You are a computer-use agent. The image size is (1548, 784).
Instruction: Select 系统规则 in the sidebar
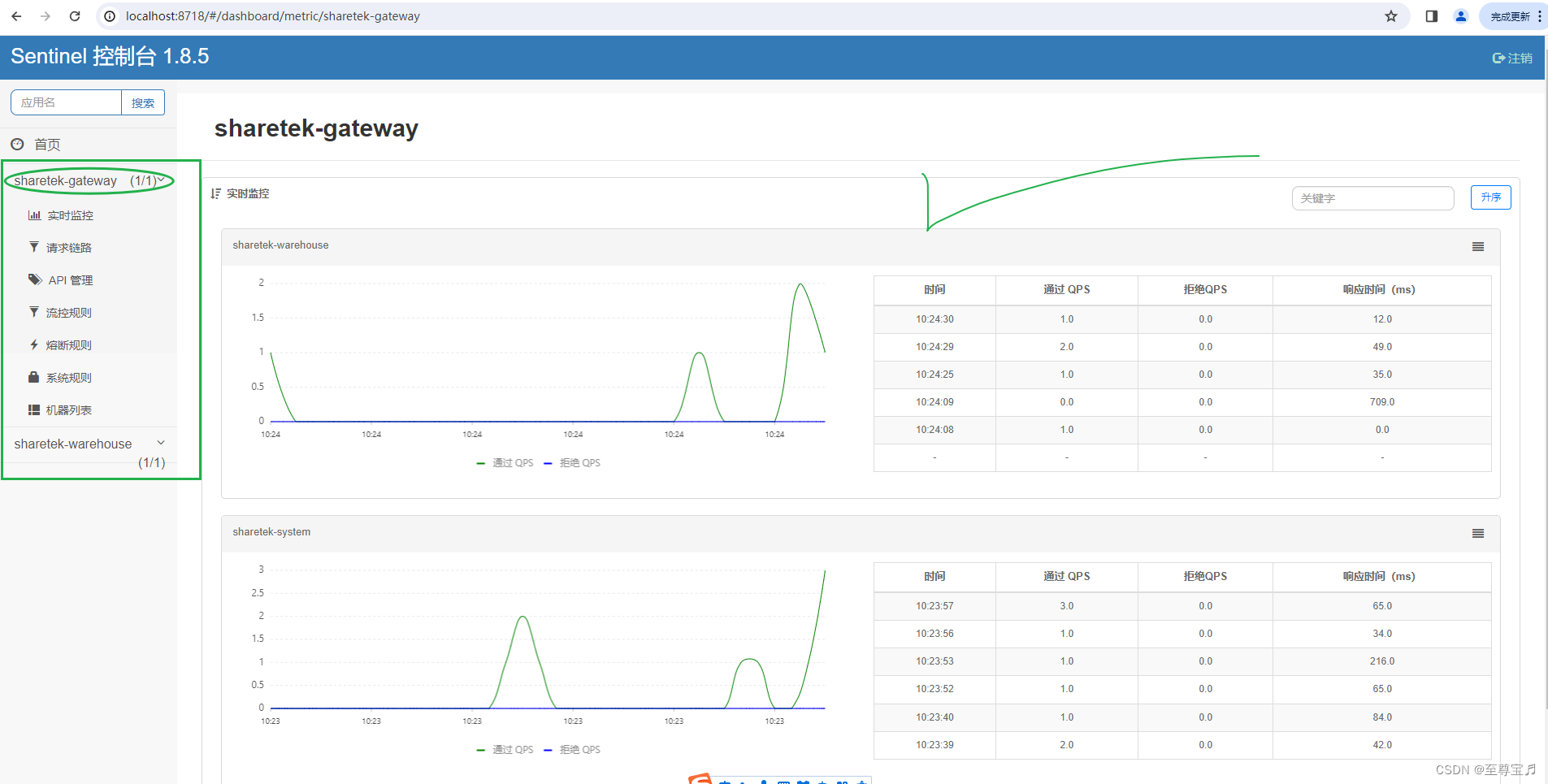(69, 377)
